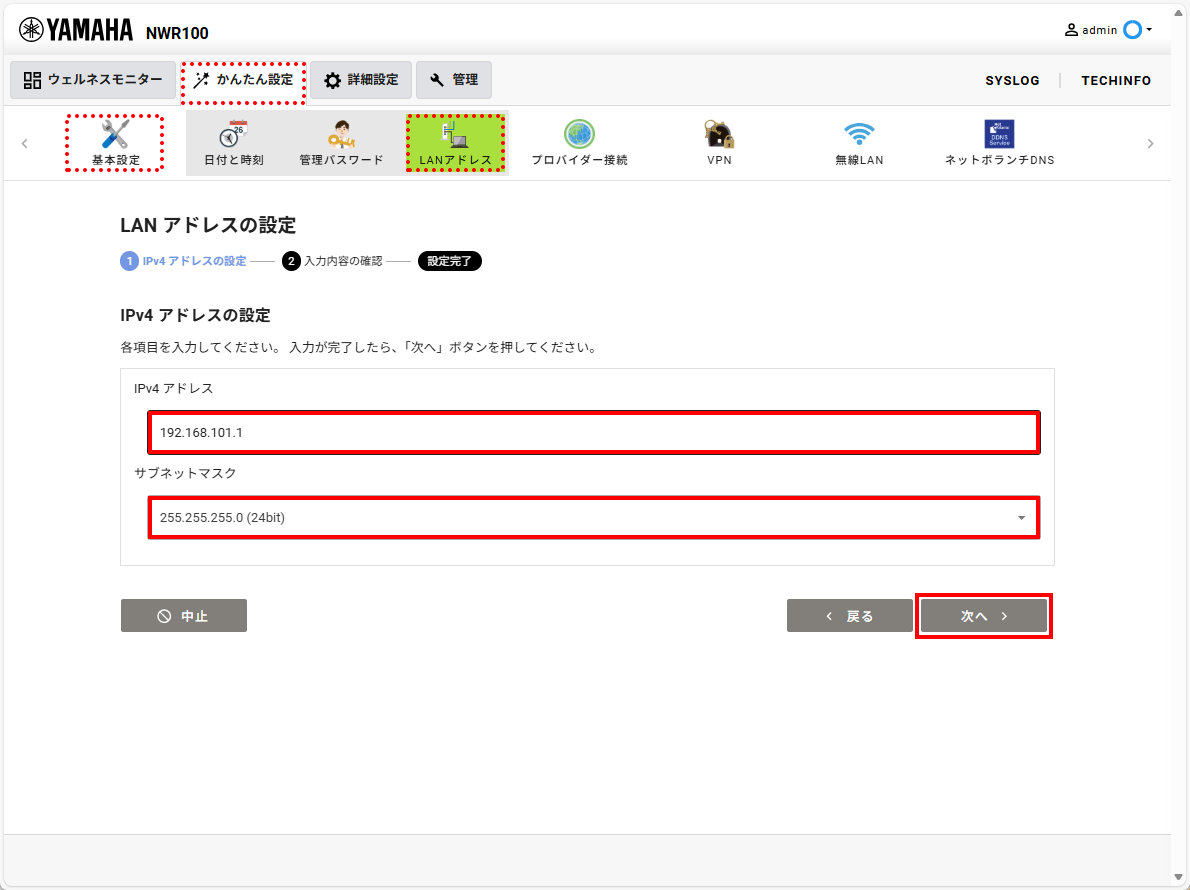
Task: Click the page scrollbar up arrow
Action: [1179, 12]
